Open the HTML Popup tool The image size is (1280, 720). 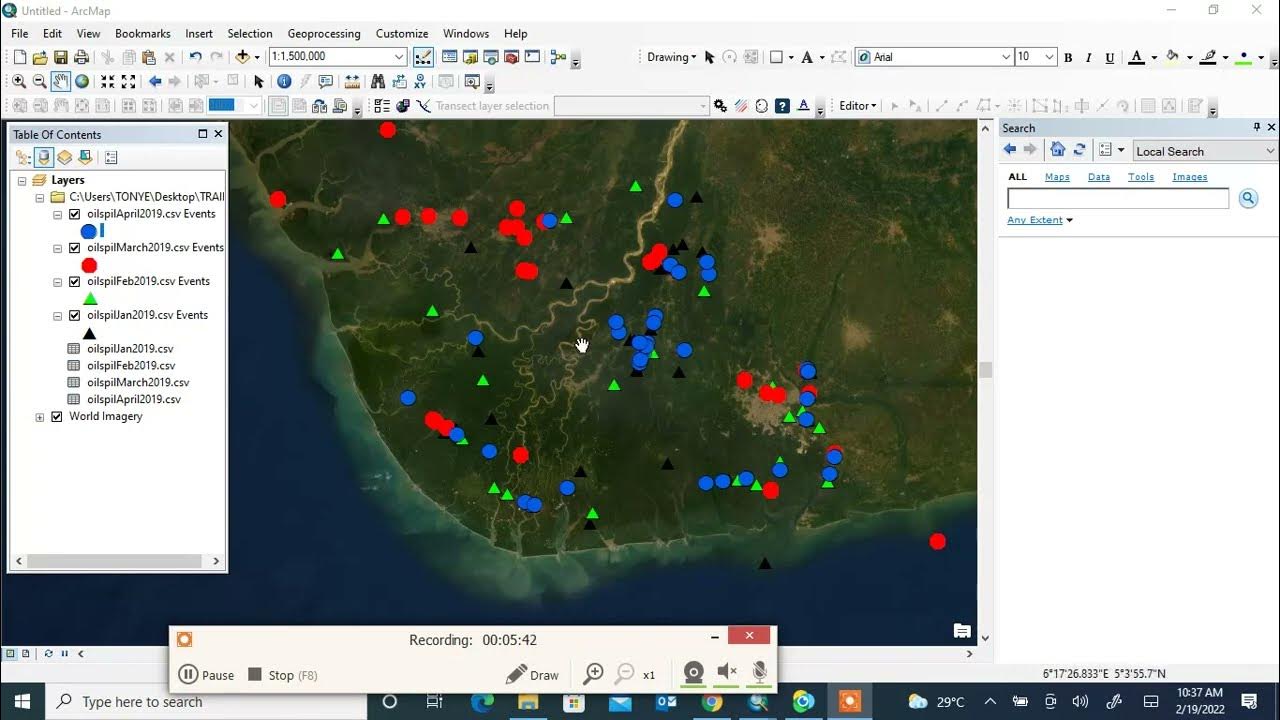[x=326, y=82]
